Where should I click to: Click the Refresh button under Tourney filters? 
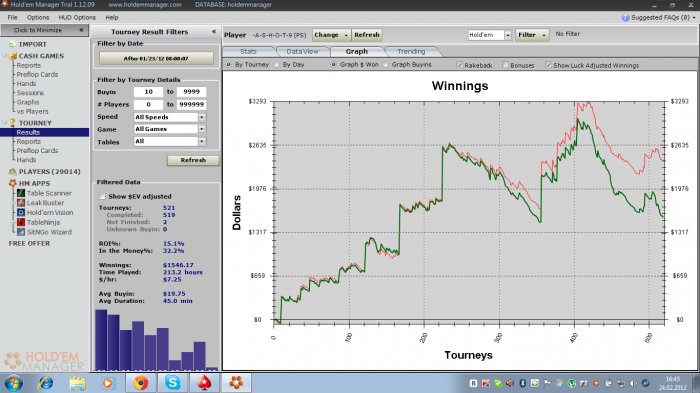[x=193, y=160]
